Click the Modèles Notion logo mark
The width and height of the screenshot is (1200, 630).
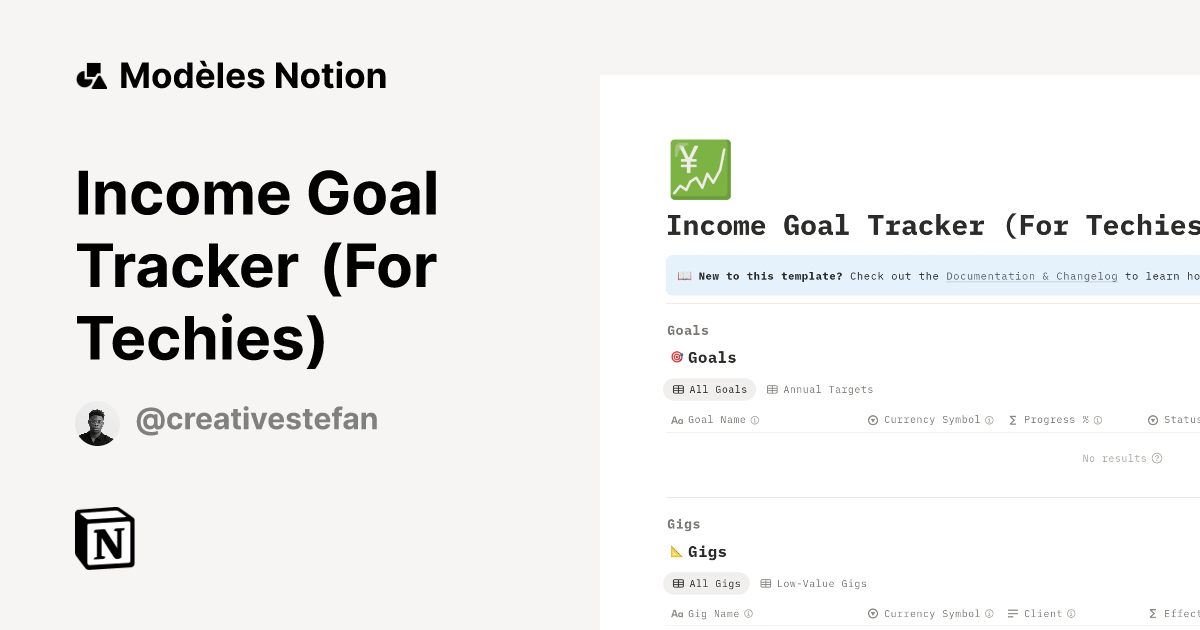(91, 75)
